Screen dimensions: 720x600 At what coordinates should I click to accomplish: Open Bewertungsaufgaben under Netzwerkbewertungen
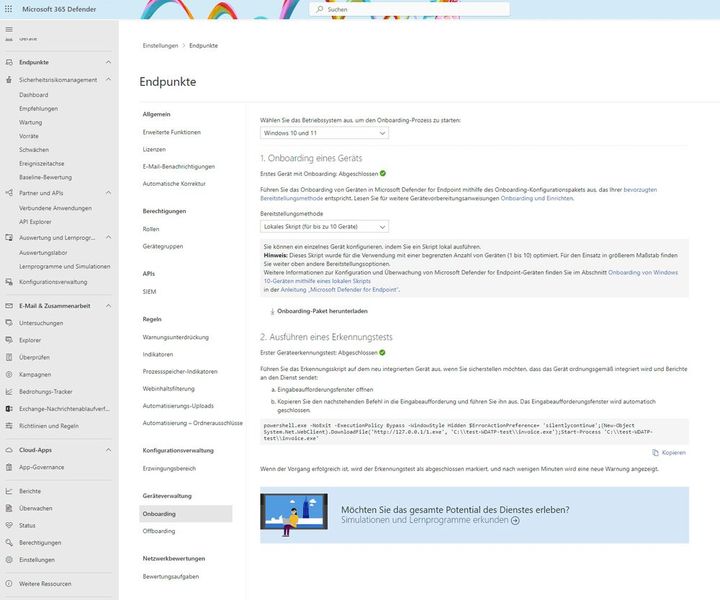point(171,576)
